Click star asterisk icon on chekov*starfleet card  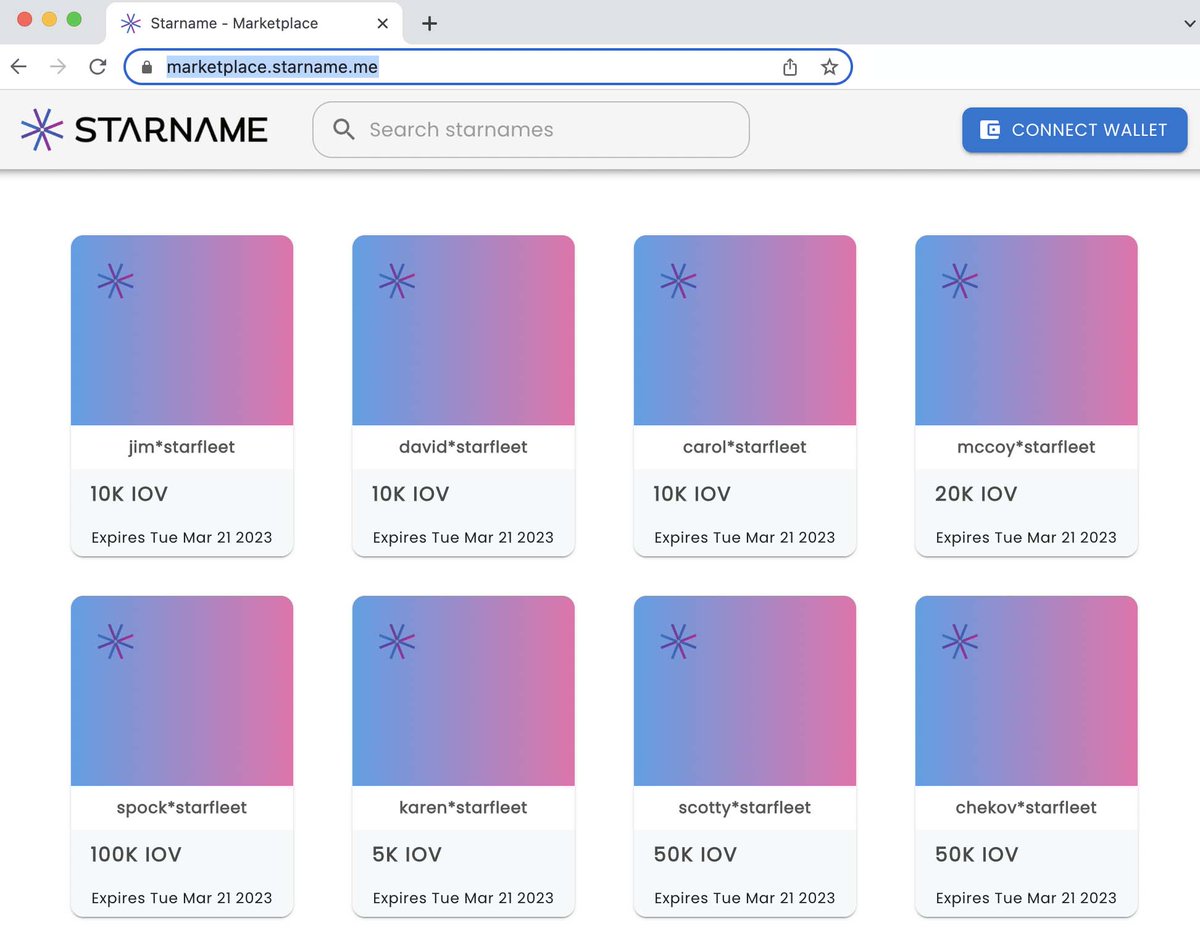point(960,642)
